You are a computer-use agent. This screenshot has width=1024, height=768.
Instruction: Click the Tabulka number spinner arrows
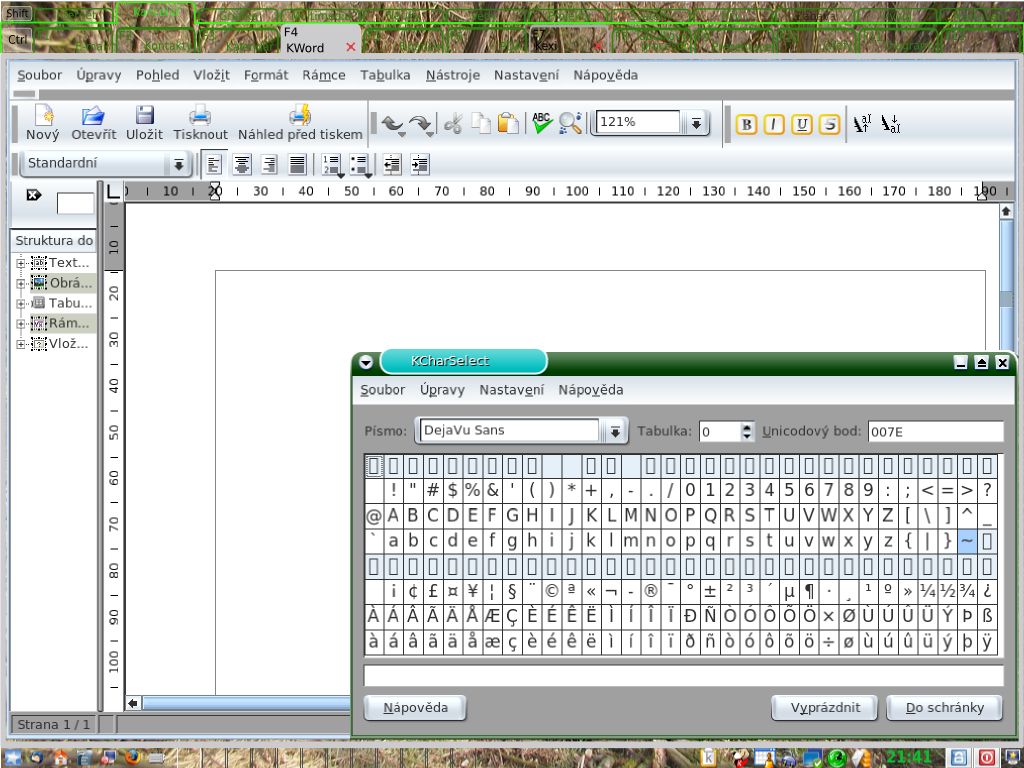pos(746,431)
